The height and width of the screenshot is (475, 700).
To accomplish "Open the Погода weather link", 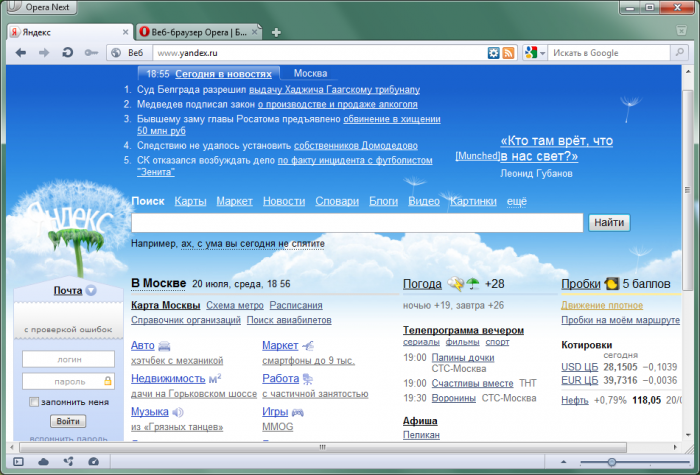I will tap(422, 284).
